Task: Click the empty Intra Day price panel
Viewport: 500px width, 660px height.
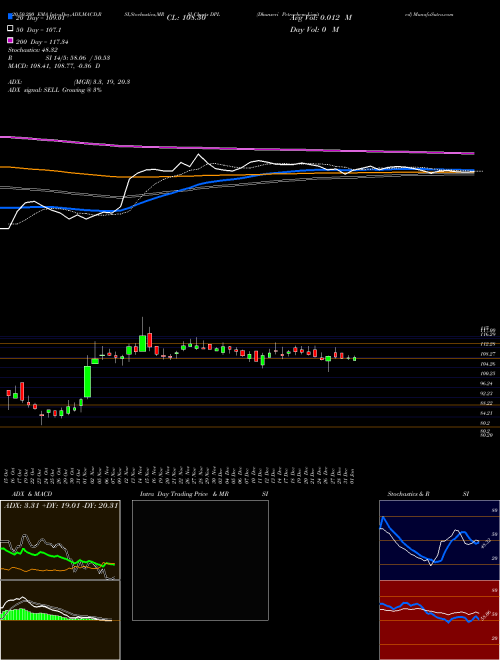Action: click(200, 560)
